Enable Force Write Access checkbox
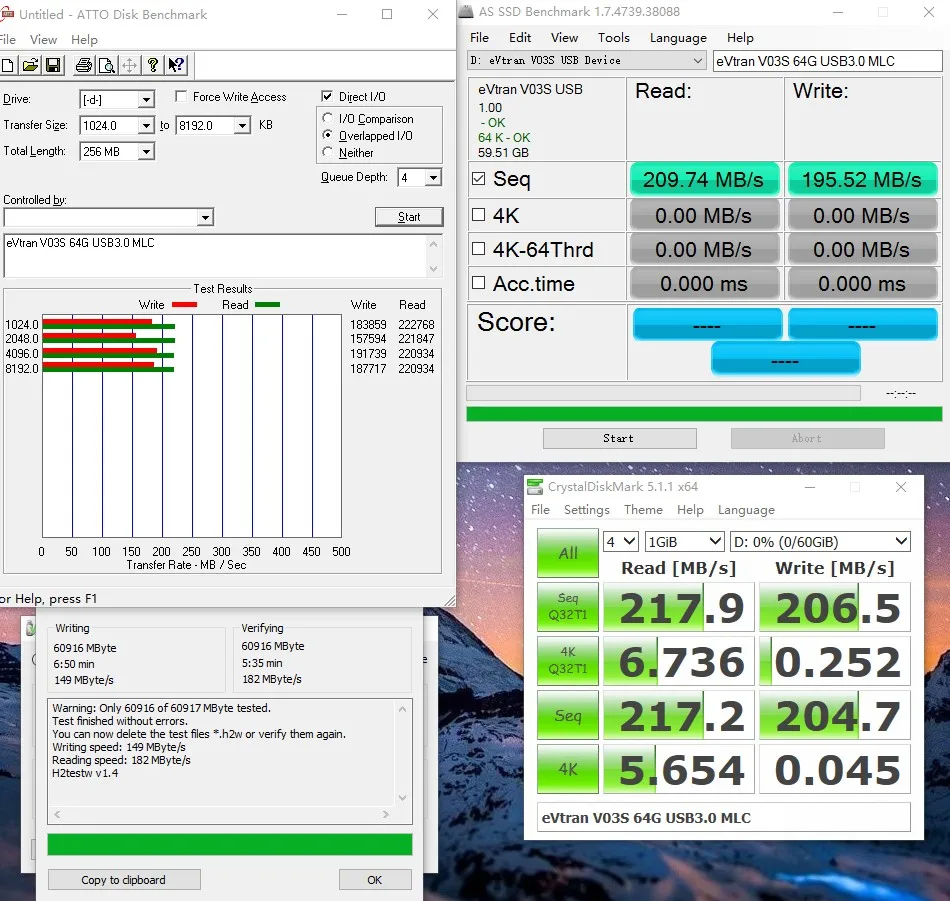950x901 pixels. [181, 96]
